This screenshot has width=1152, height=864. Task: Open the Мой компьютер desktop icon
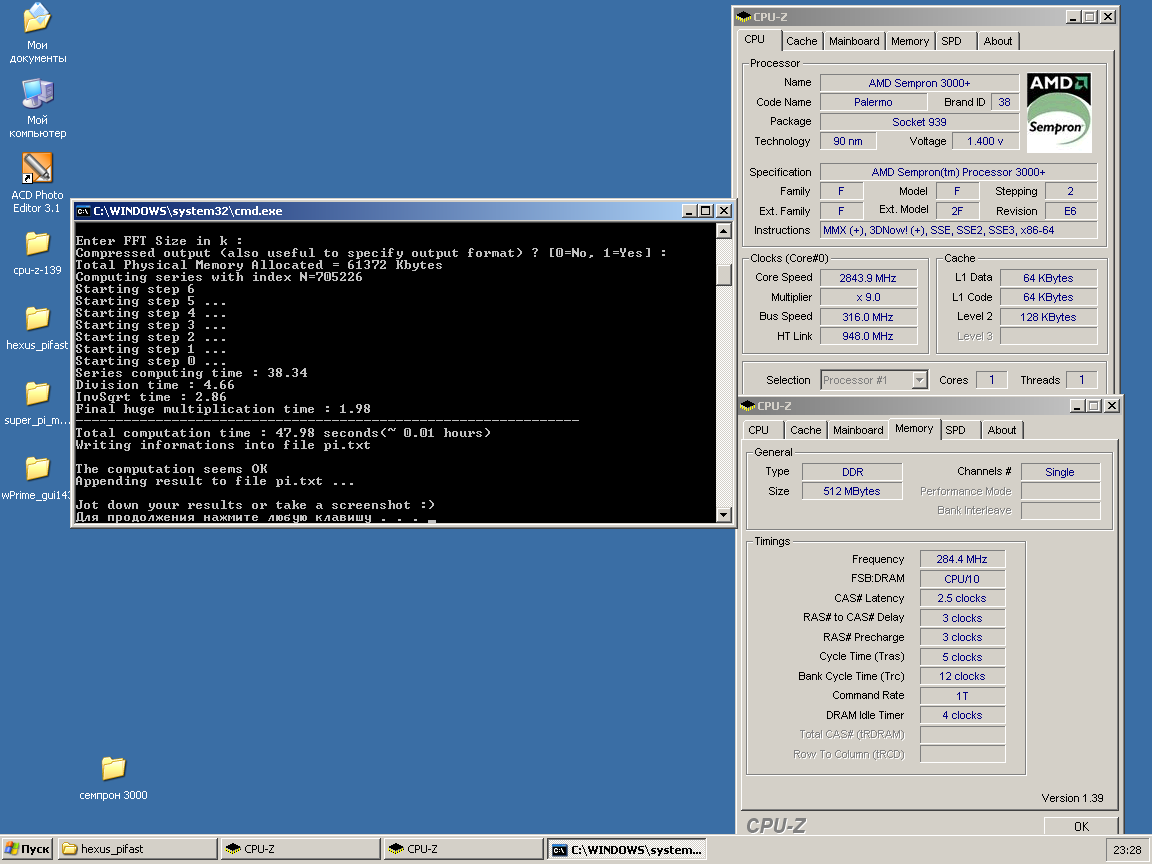37,108
